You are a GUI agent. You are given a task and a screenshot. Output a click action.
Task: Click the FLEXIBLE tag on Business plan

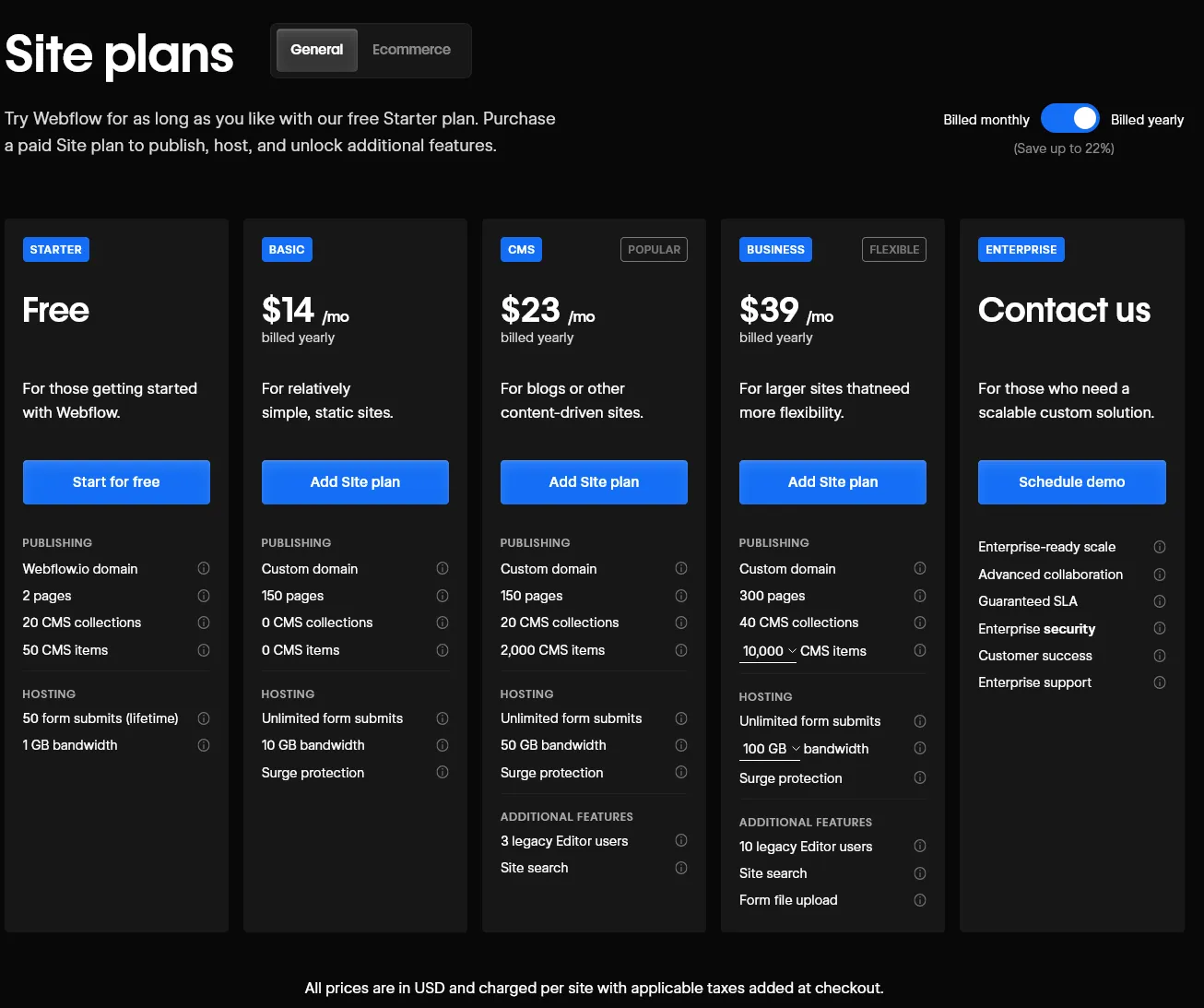pyautogui.click(x=894, y=250)
